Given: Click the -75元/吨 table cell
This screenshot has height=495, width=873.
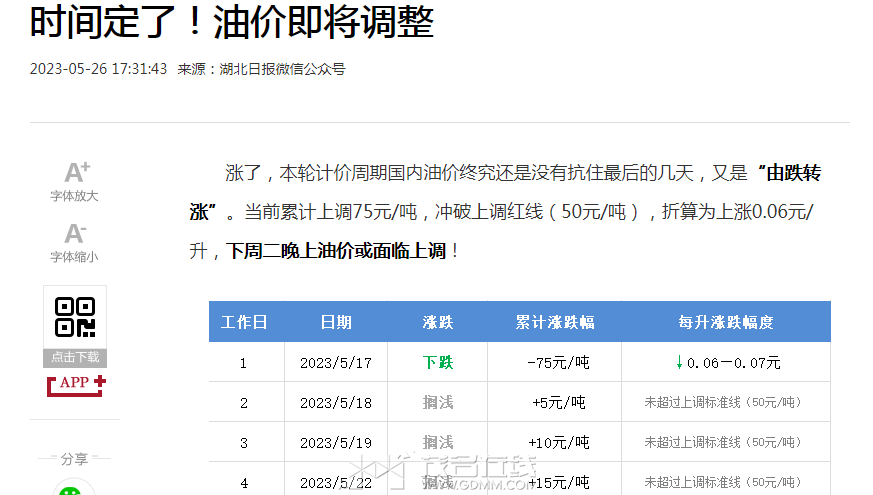Looking at the screenshot, I should 558,362.
